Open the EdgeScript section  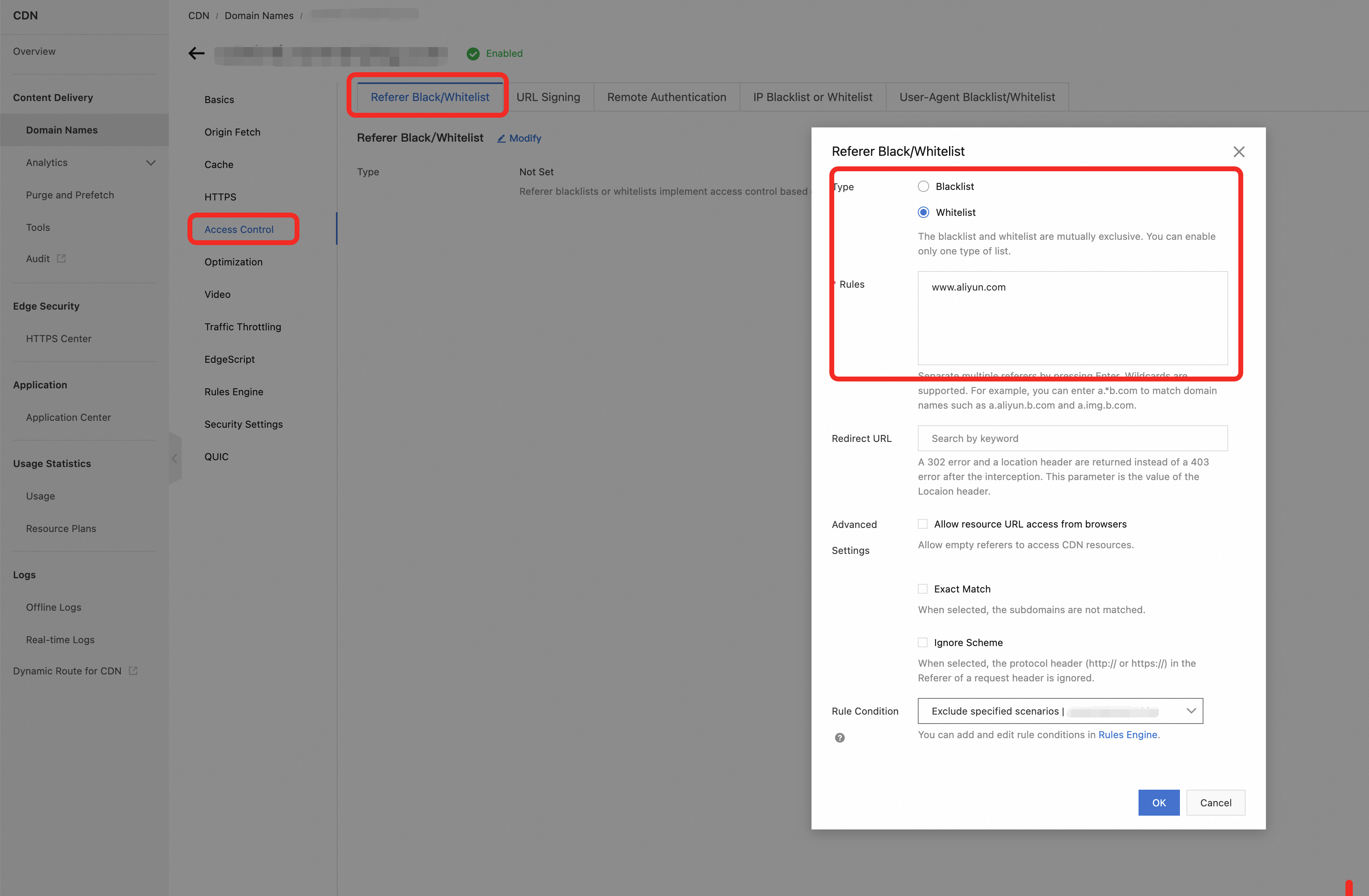[230, 360]
